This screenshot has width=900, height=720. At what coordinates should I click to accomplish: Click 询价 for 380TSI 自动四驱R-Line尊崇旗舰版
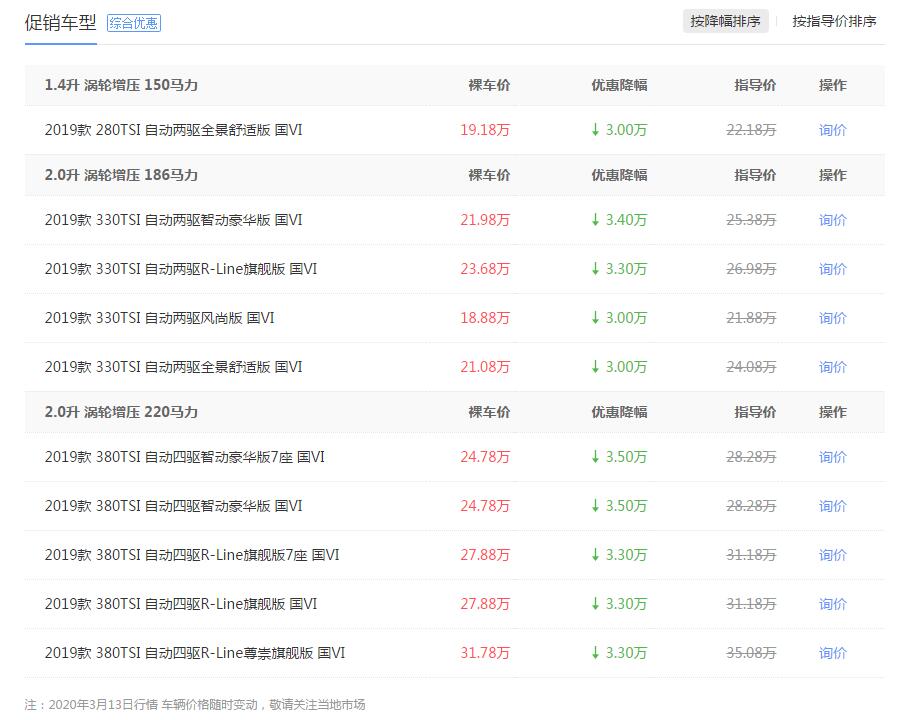coord(832,653)
